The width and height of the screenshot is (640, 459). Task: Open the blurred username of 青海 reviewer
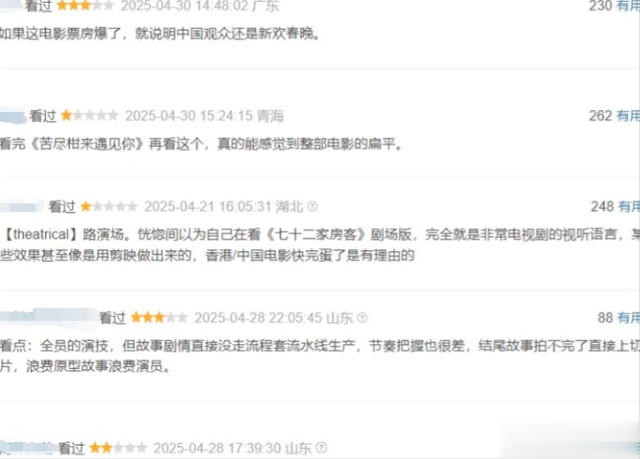[13, 116]
